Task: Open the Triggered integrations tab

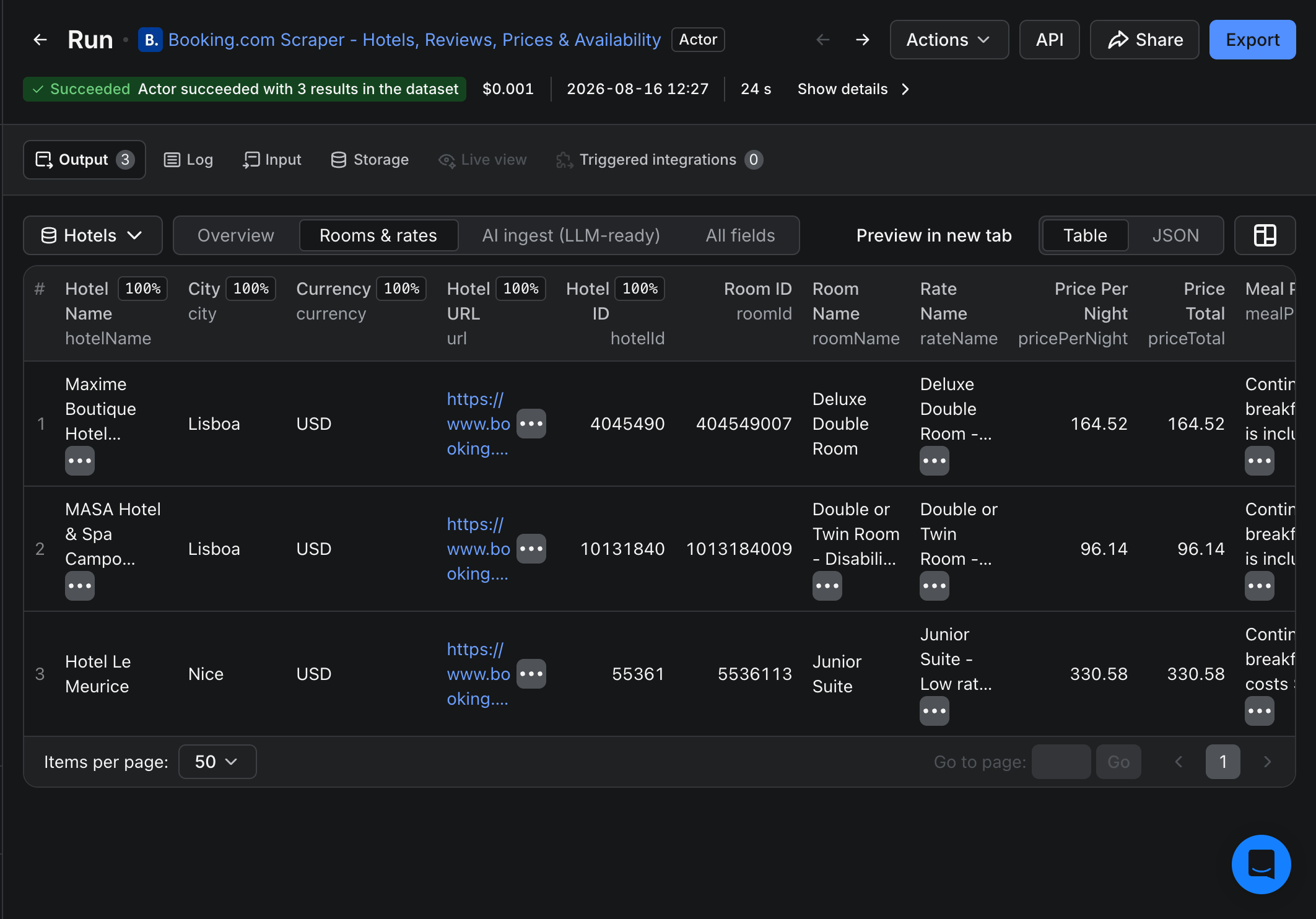Action: click(x=660, y=160)
